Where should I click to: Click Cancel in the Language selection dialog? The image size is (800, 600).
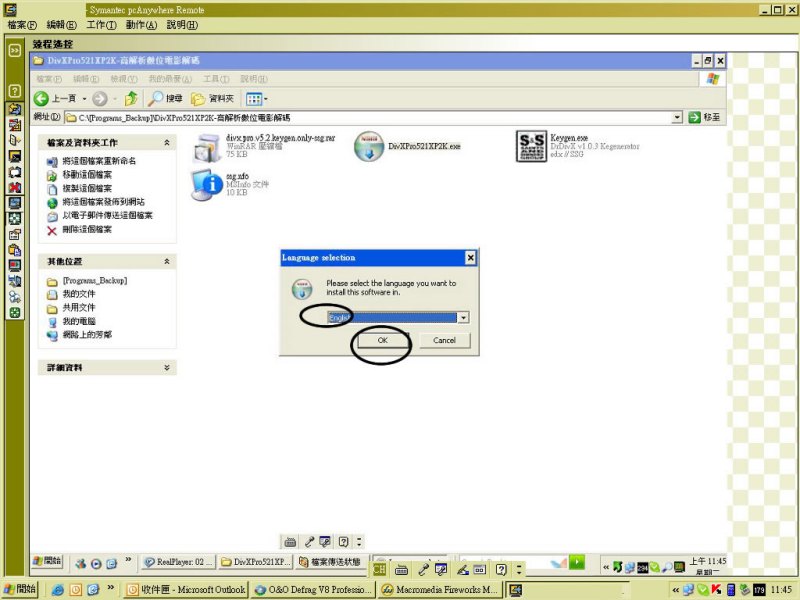[x=444, y=341]
